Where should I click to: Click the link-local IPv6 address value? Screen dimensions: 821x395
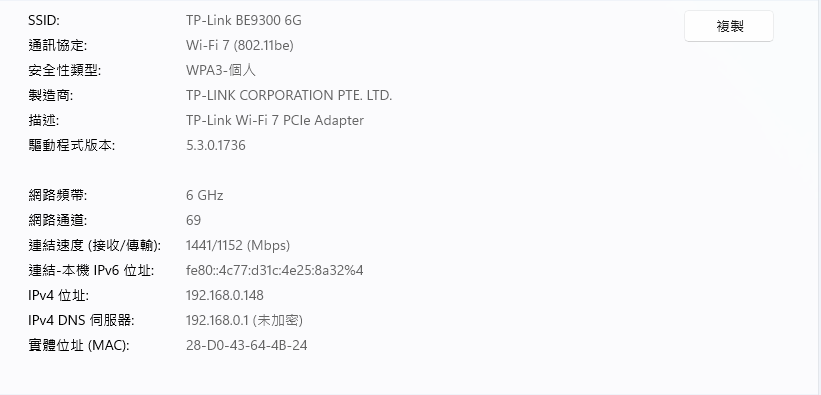(274, 270)
